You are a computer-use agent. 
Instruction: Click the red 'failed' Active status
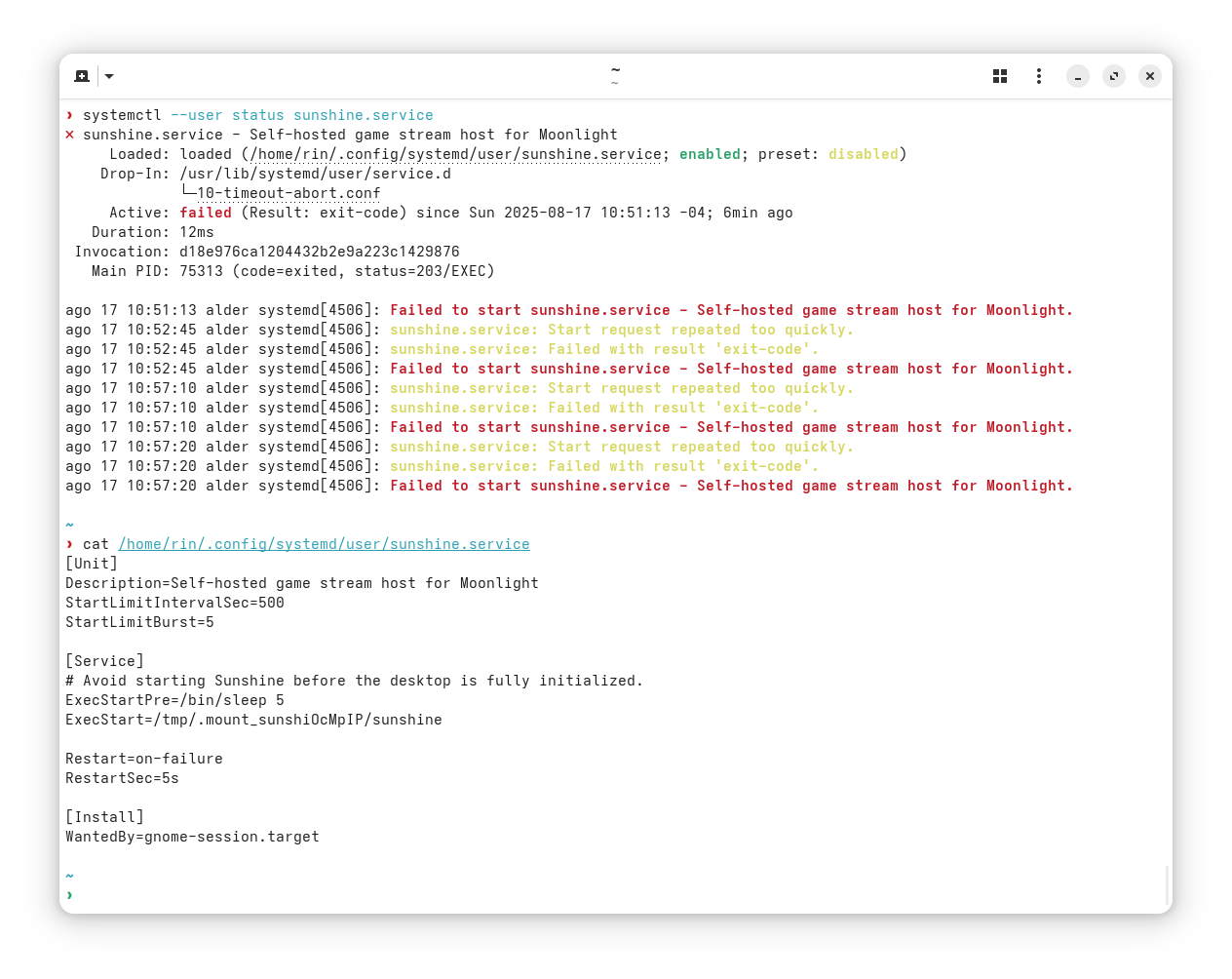pos(206,213)
